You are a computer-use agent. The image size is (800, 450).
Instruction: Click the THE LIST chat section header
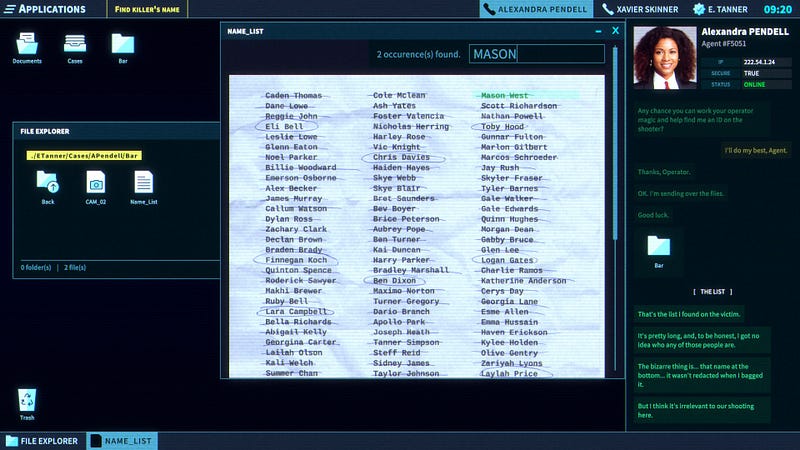[713, 292]
